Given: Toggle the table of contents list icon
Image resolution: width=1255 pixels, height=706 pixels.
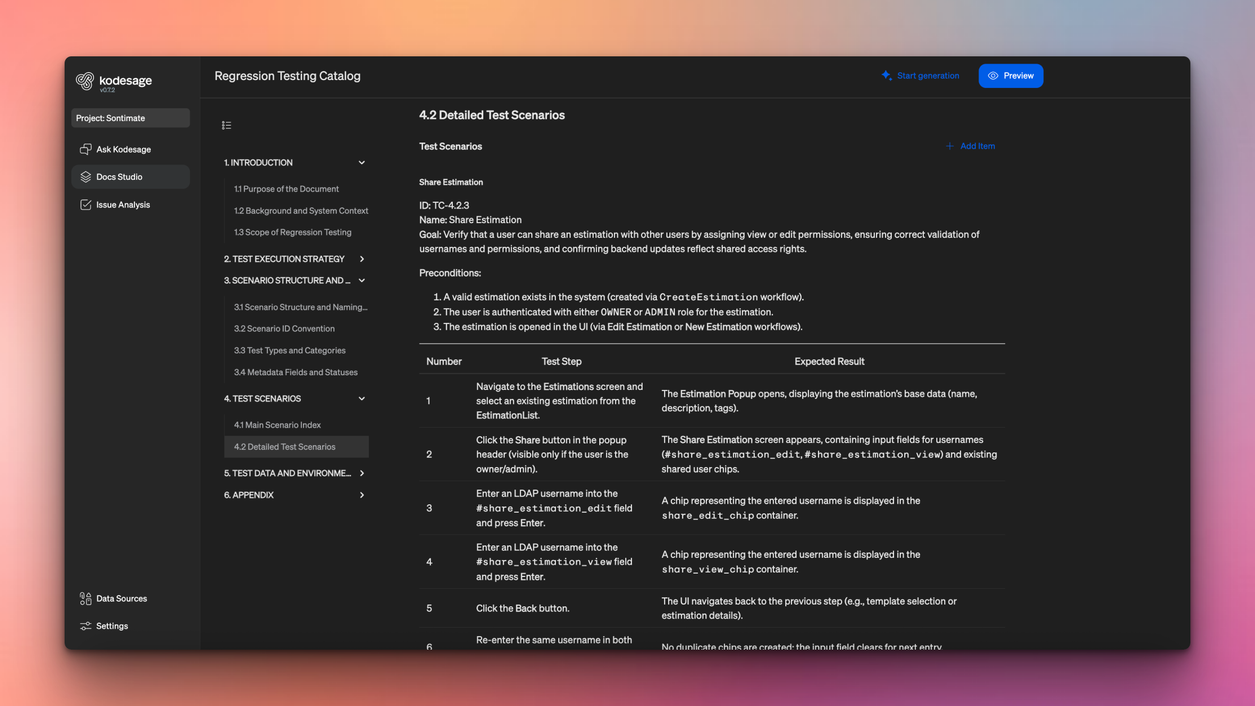Looking at the screenshot, I should pos(227,125).
